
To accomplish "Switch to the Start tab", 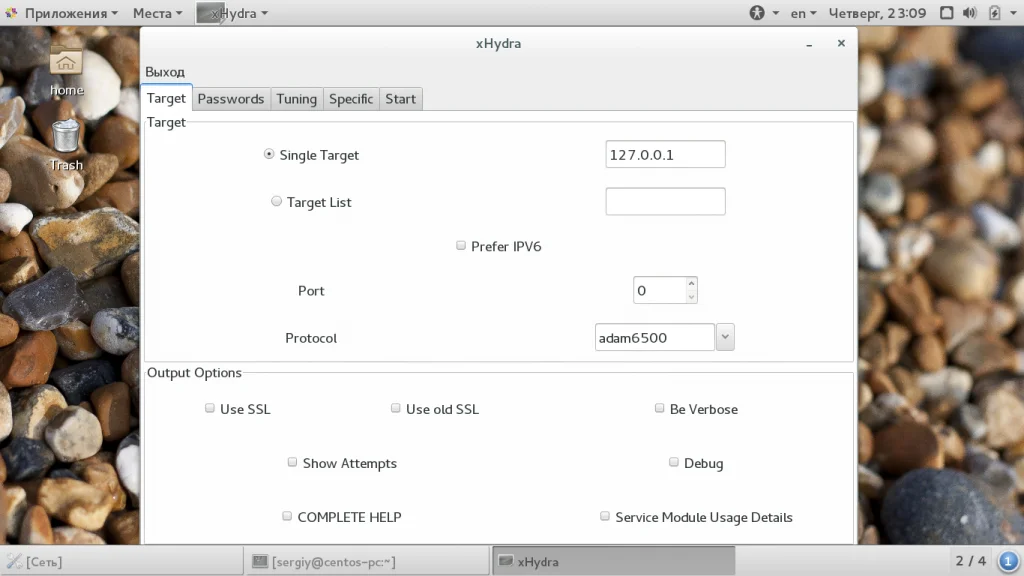I will tap(400, 99).
